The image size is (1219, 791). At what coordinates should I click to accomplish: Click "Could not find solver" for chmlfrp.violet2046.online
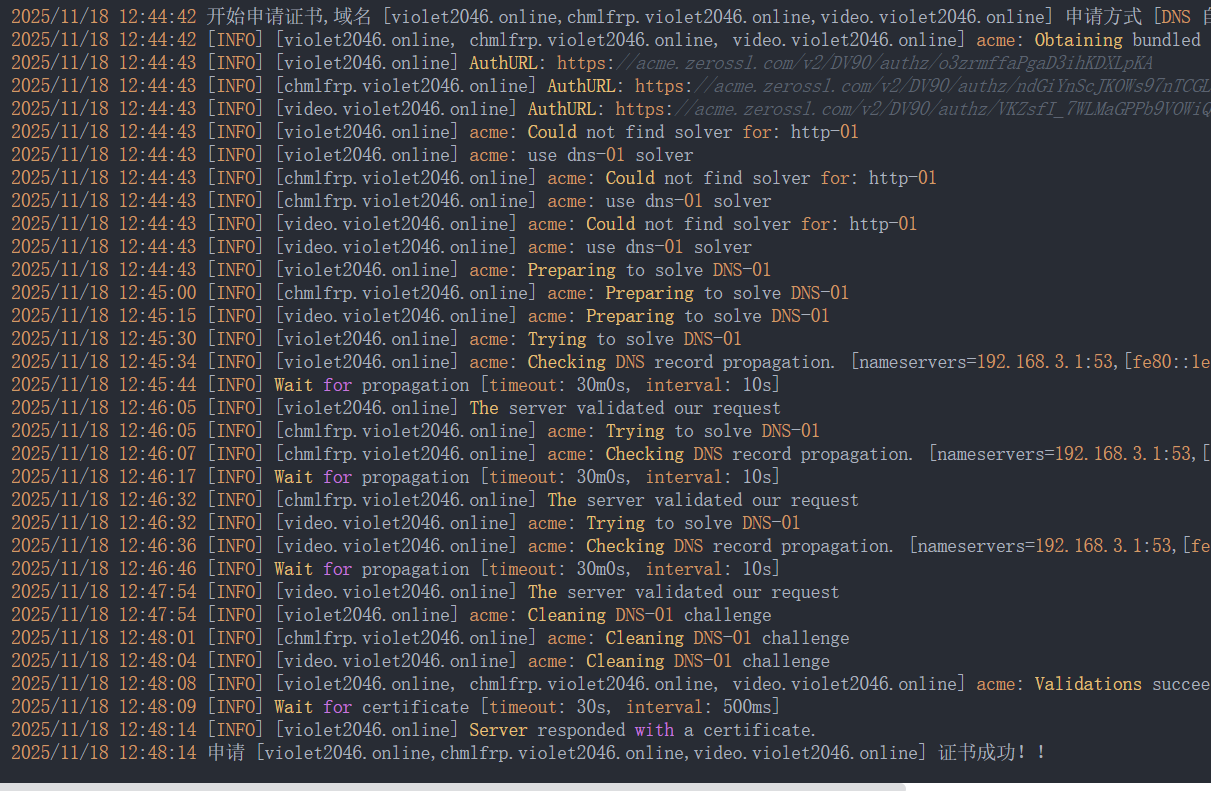[770, 178]
